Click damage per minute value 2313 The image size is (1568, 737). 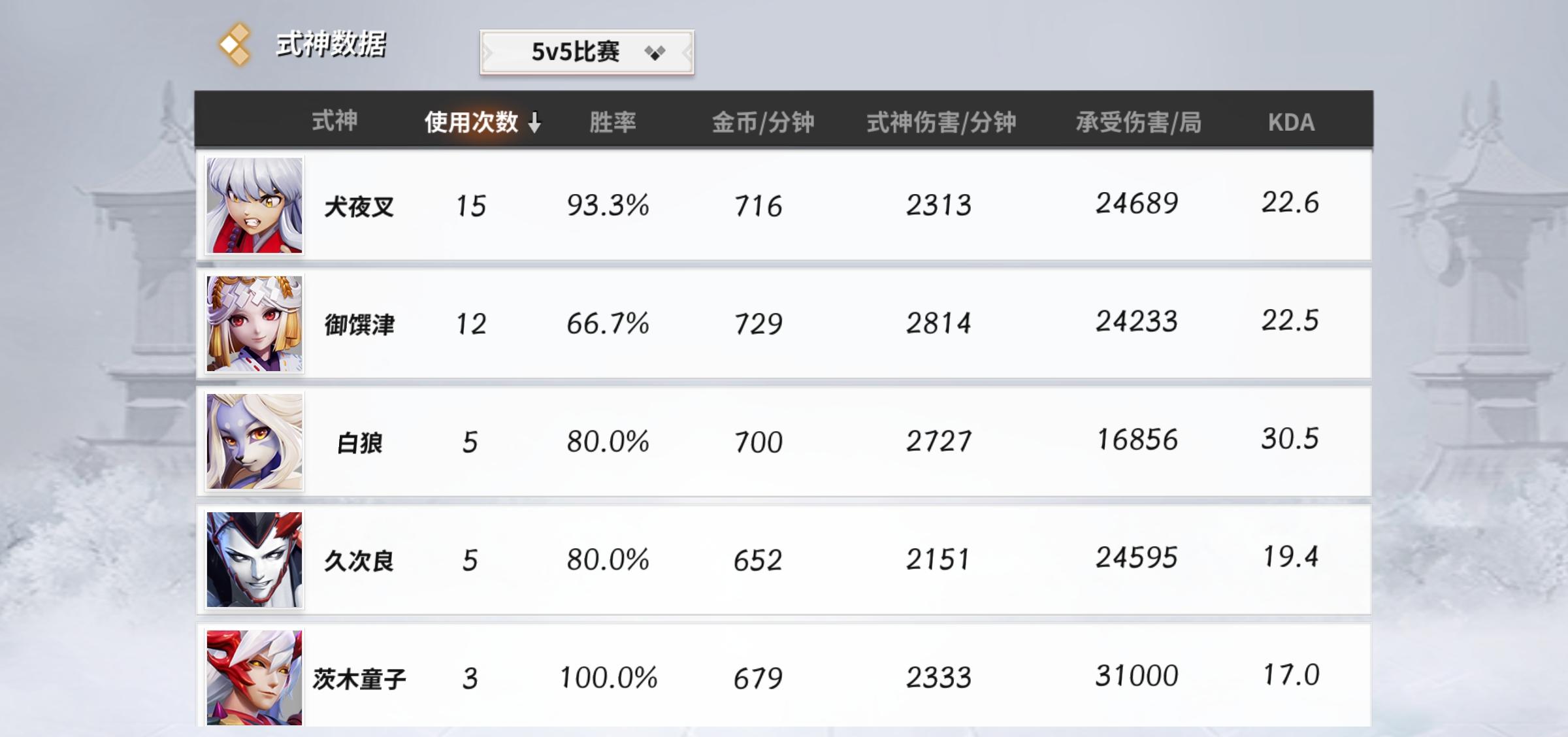tap(938, 205)
